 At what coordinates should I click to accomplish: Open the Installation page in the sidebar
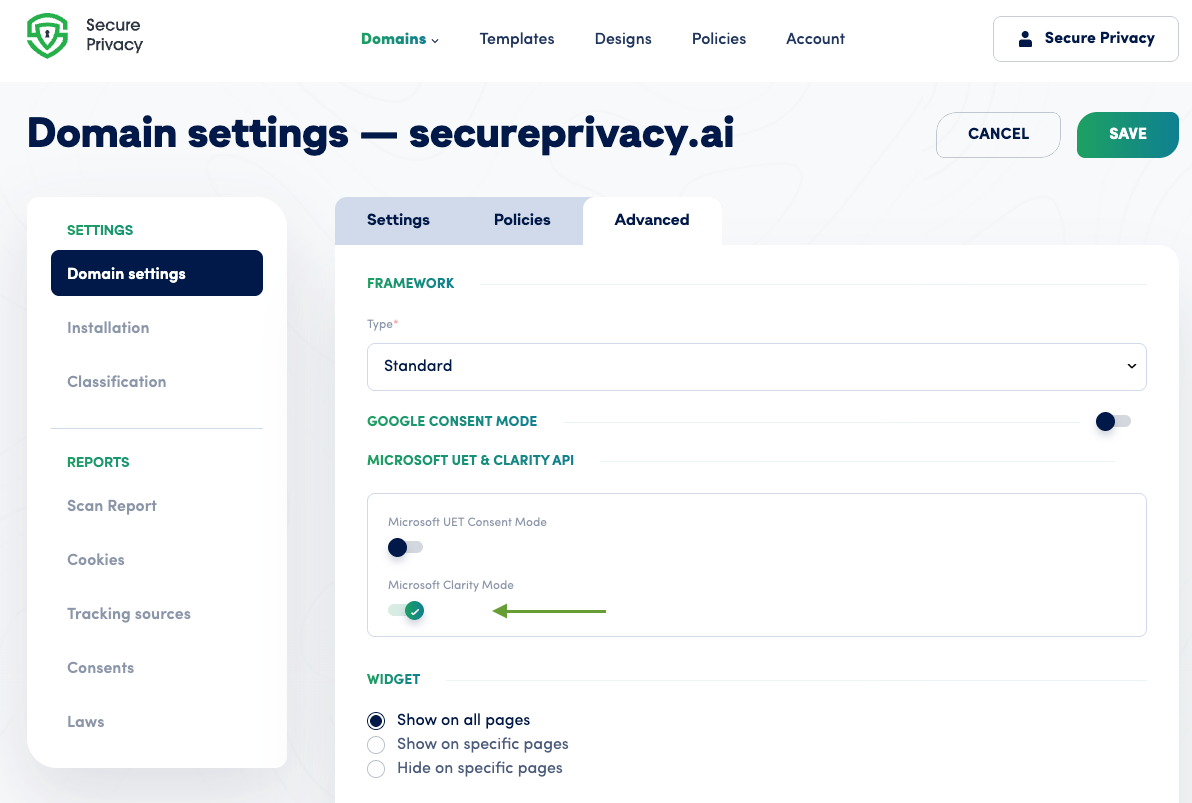coord(108,327)
